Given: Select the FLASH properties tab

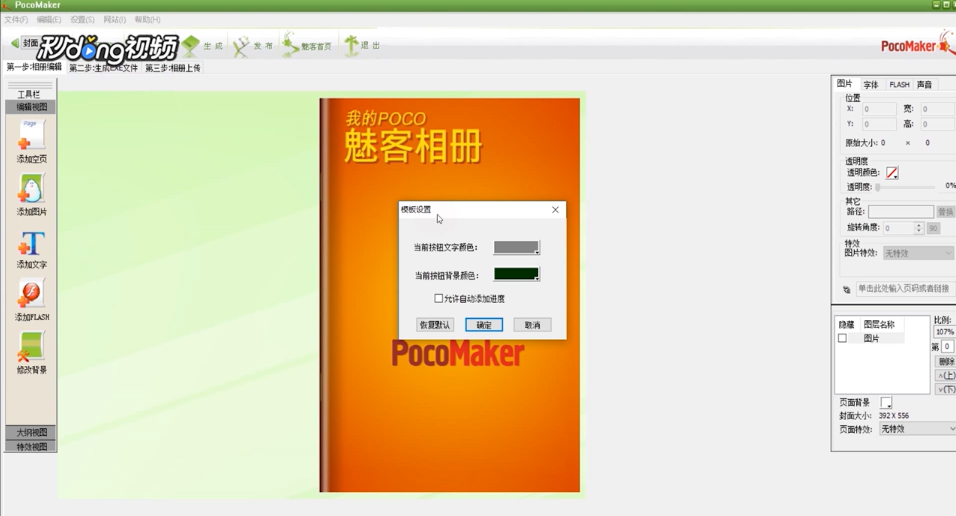Looking at the screenshot, I should 899,85.
